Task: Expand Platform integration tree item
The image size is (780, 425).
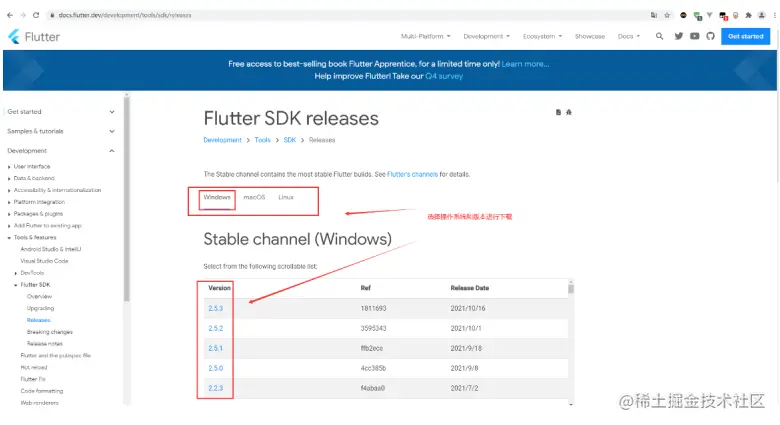Action: (37, 202)
